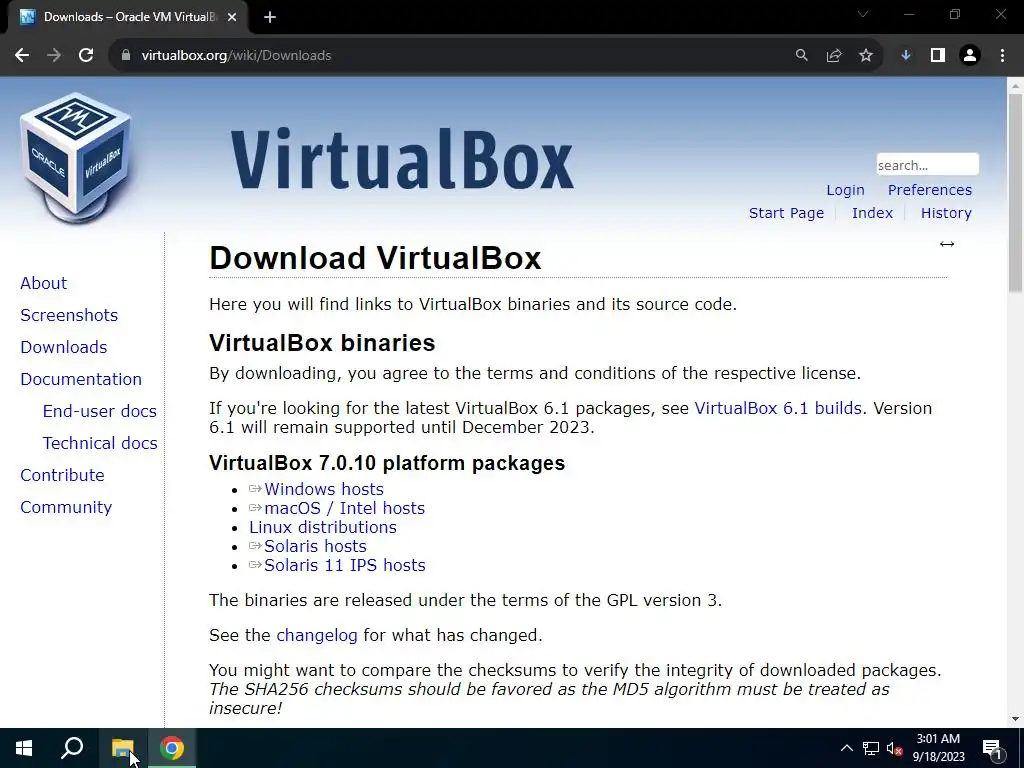This screenshot has height=768, width=1024.
Task: Bookmark this page with star icon
Action: (866, 56)
